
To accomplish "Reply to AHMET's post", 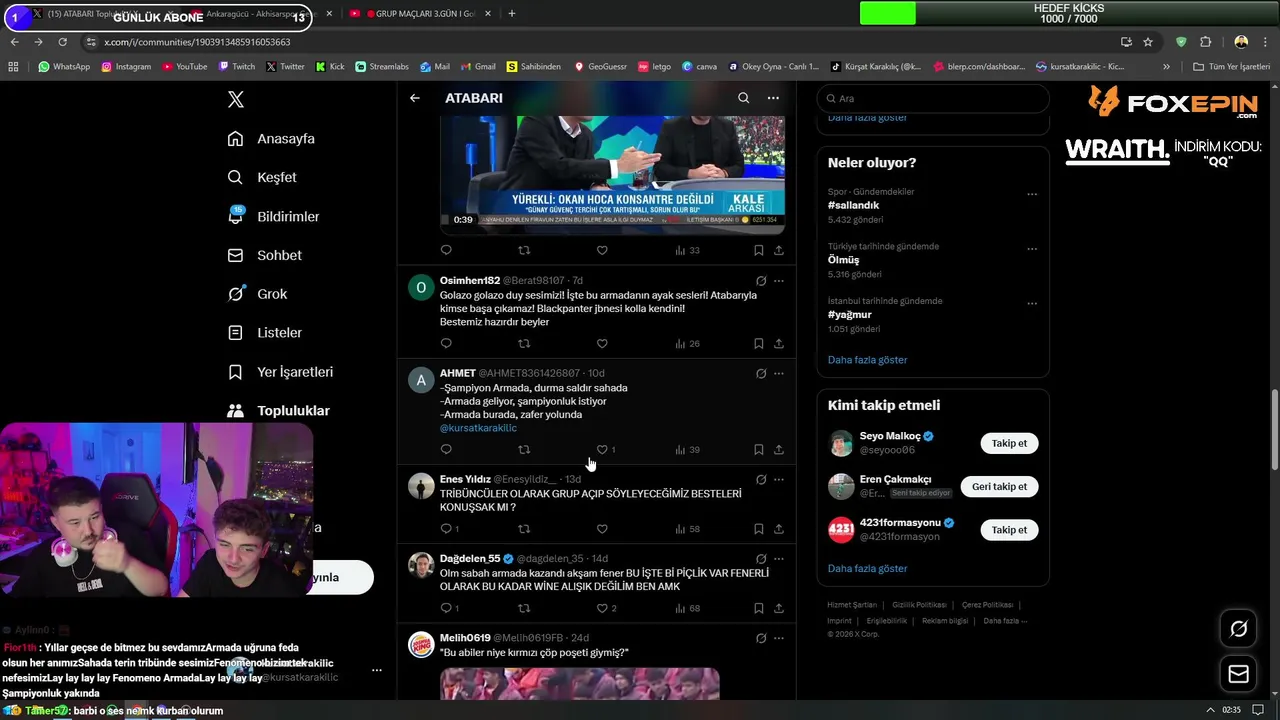I will point(446,450).
